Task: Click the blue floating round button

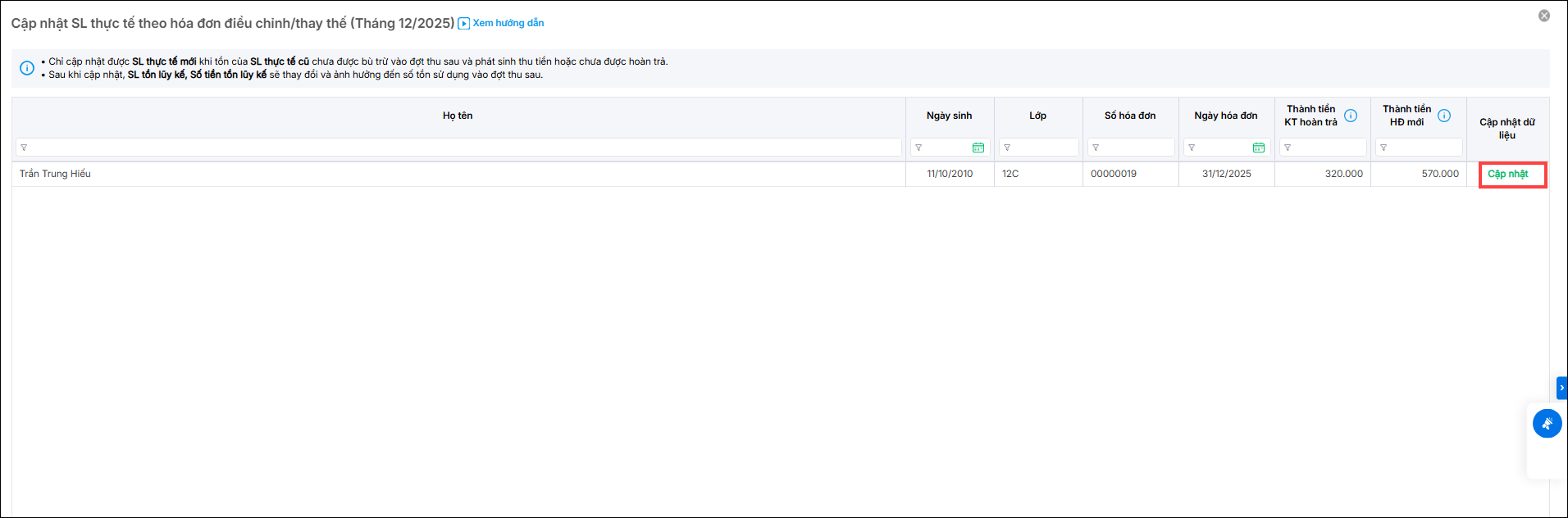Action: (x=1547, y=424)
